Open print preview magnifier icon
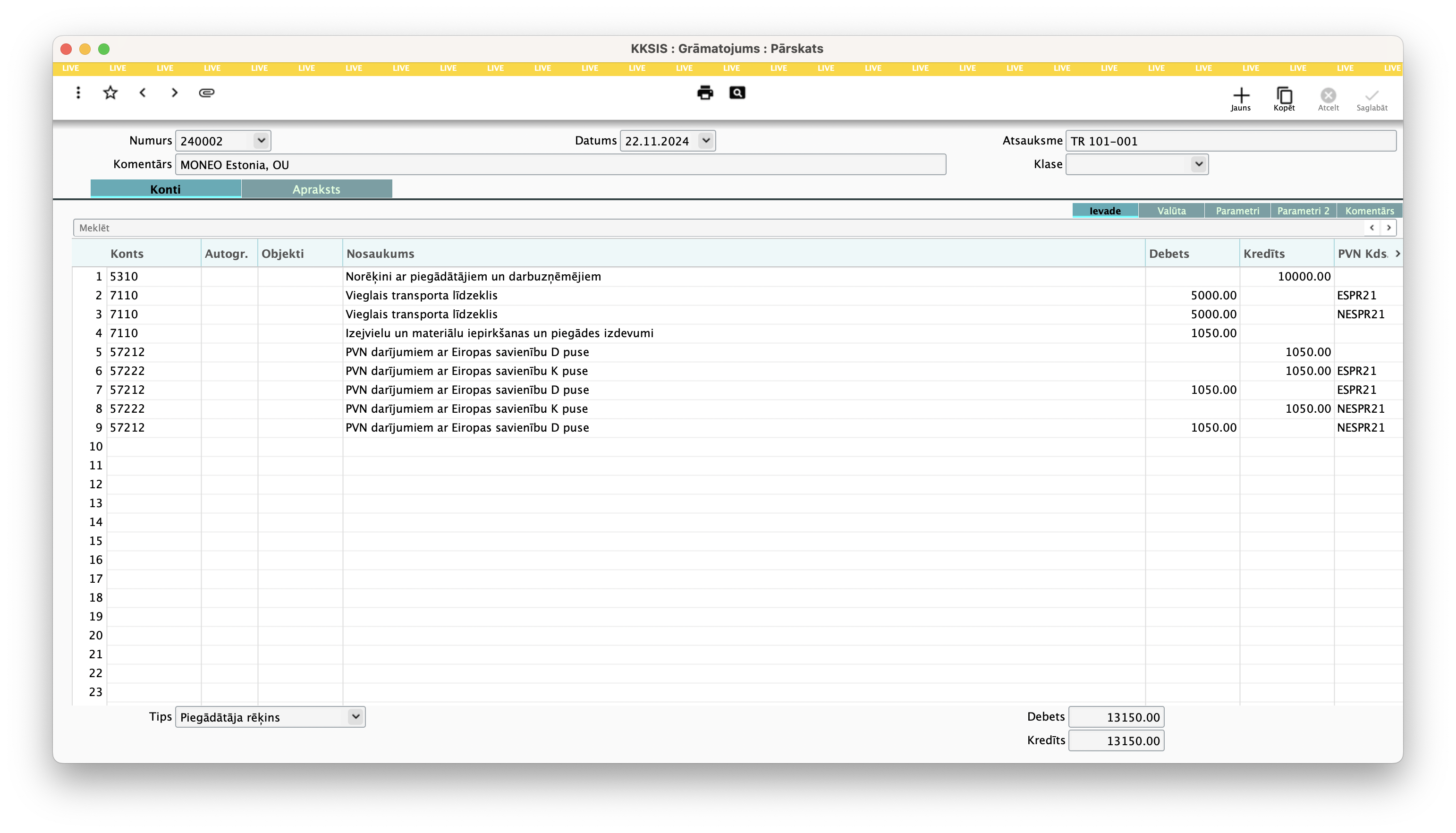This screenshot has width=1456, height=833. click(x=737, y=93)
